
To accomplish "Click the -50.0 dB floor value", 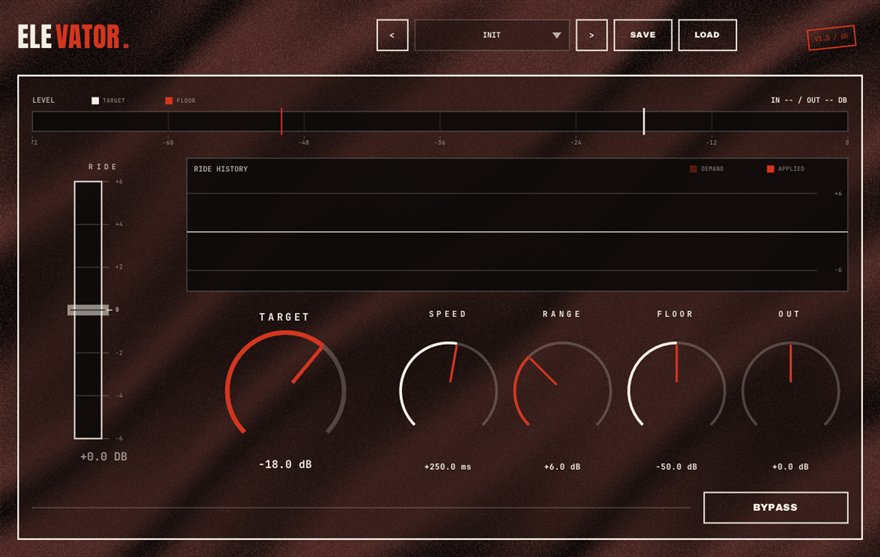I will (676, 467).
